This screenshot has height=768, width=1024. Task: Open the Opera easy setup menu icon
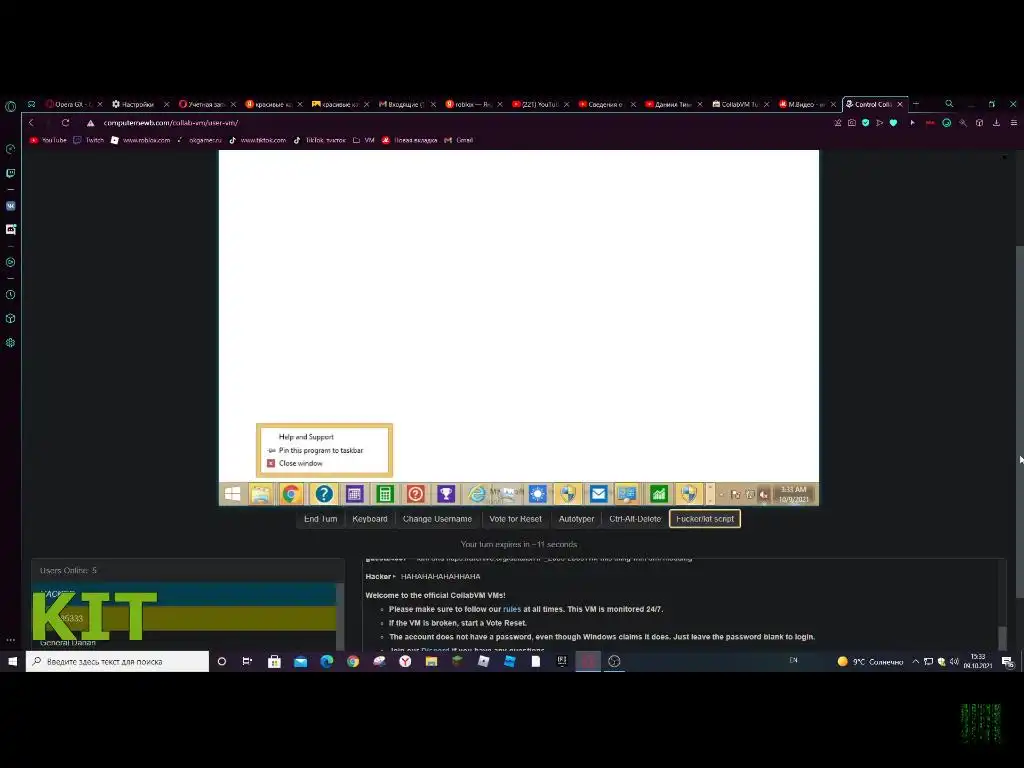1014,123
